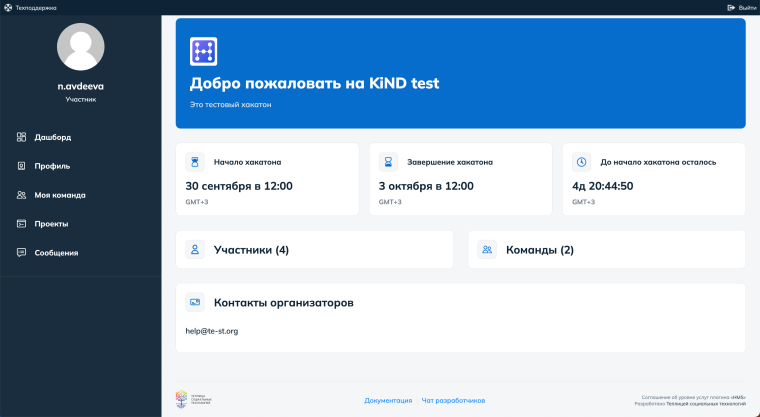Click the clock icon on countdown card
Screen dimensions: 760x417
(x=581, y=162)
